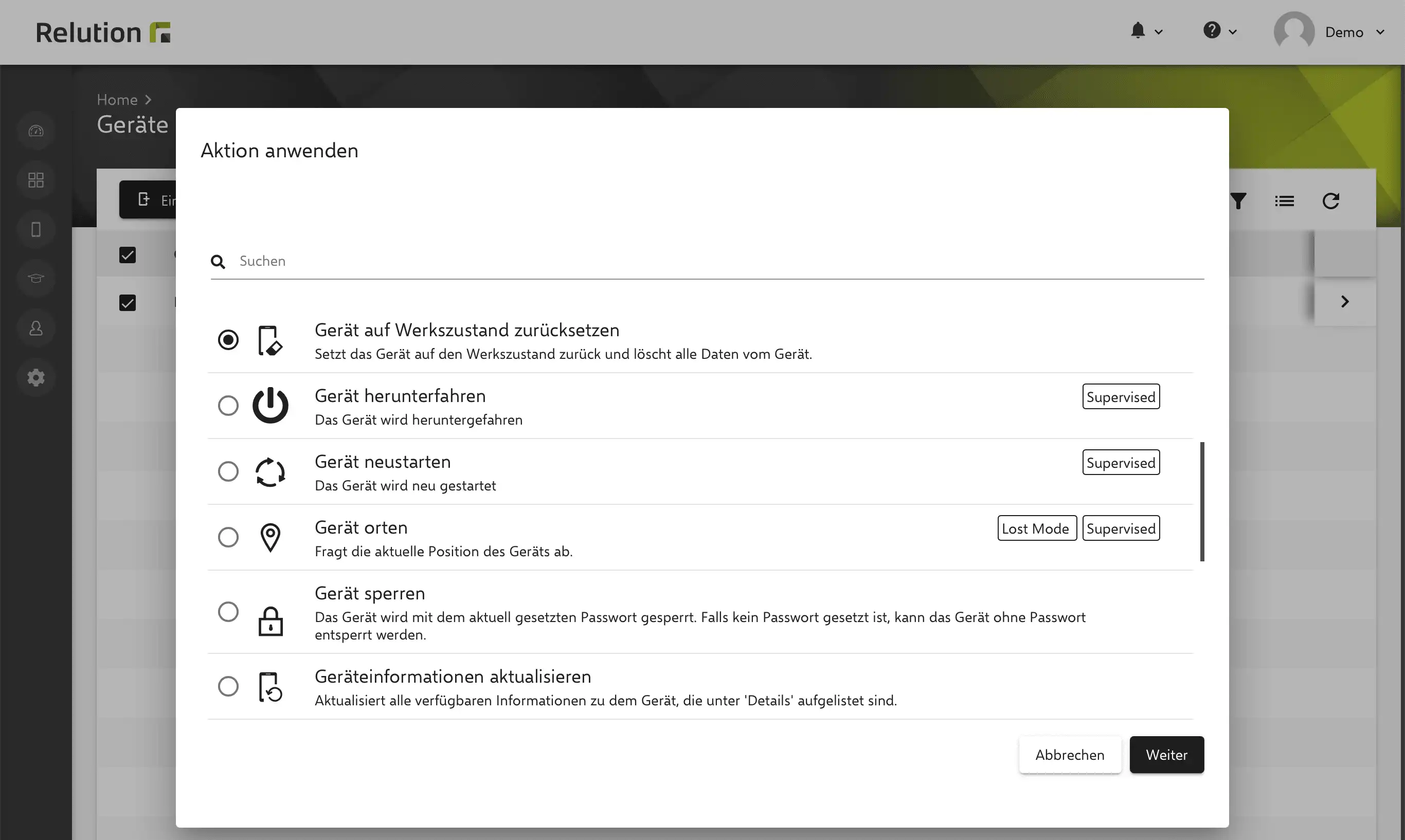Toggle the second device row checkbox
This screenshot has height=840, width=1405.
point(128,303)
